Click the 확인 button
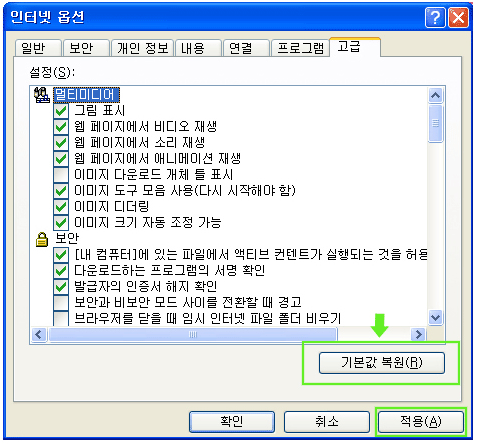This screenshot has height=444, width=478. (232, 422)
